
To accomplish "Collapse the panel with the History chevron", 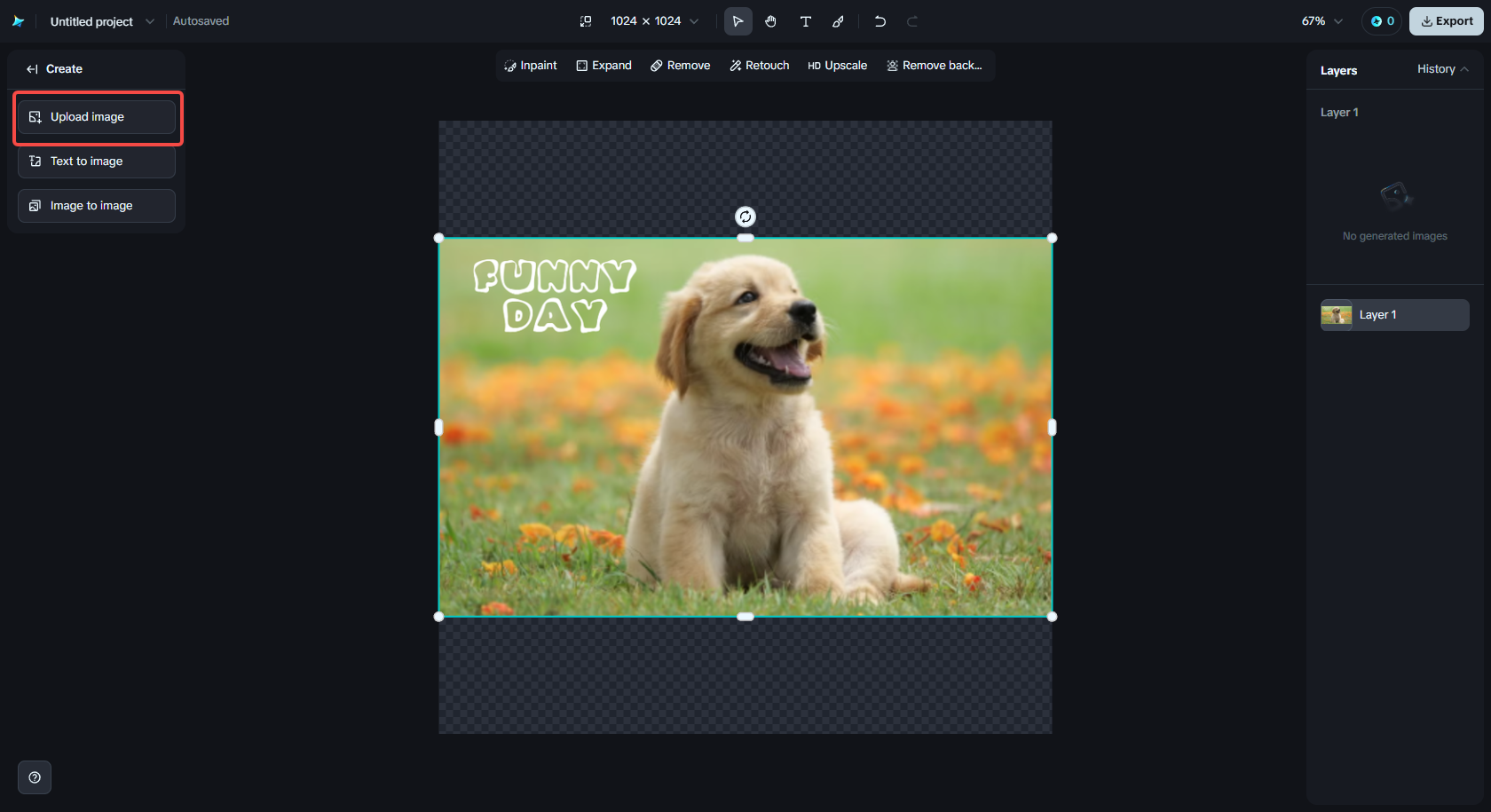I will pyautogui.click(x=1464, y=69).
